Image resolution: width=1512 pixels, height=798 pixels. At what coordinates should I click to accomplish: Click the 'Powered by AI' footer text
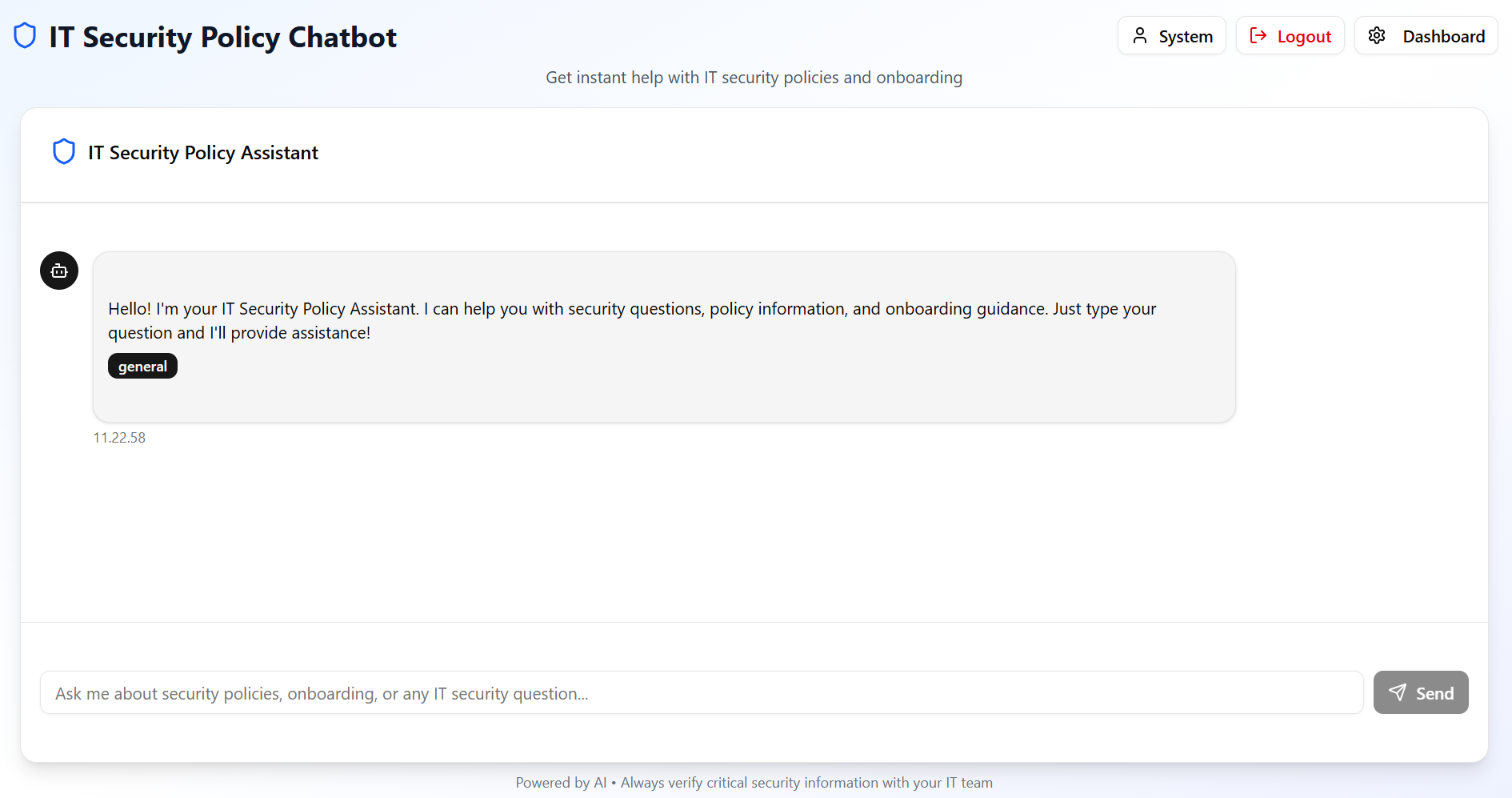pos(754,783)
